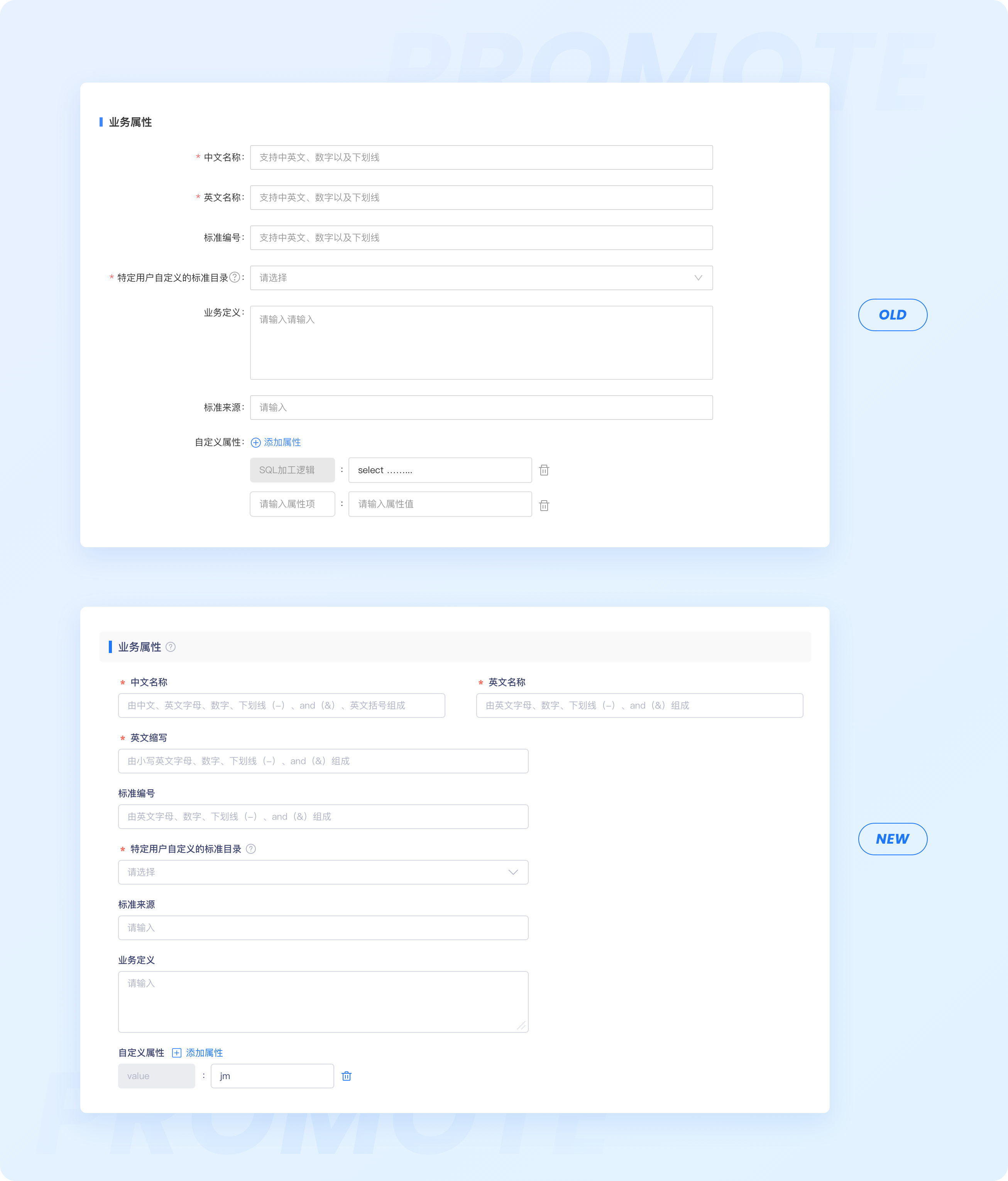The height and width of the screenshot is (1181, 1008).
Task: Click 添加属性 link in old form
Action: 282,443
